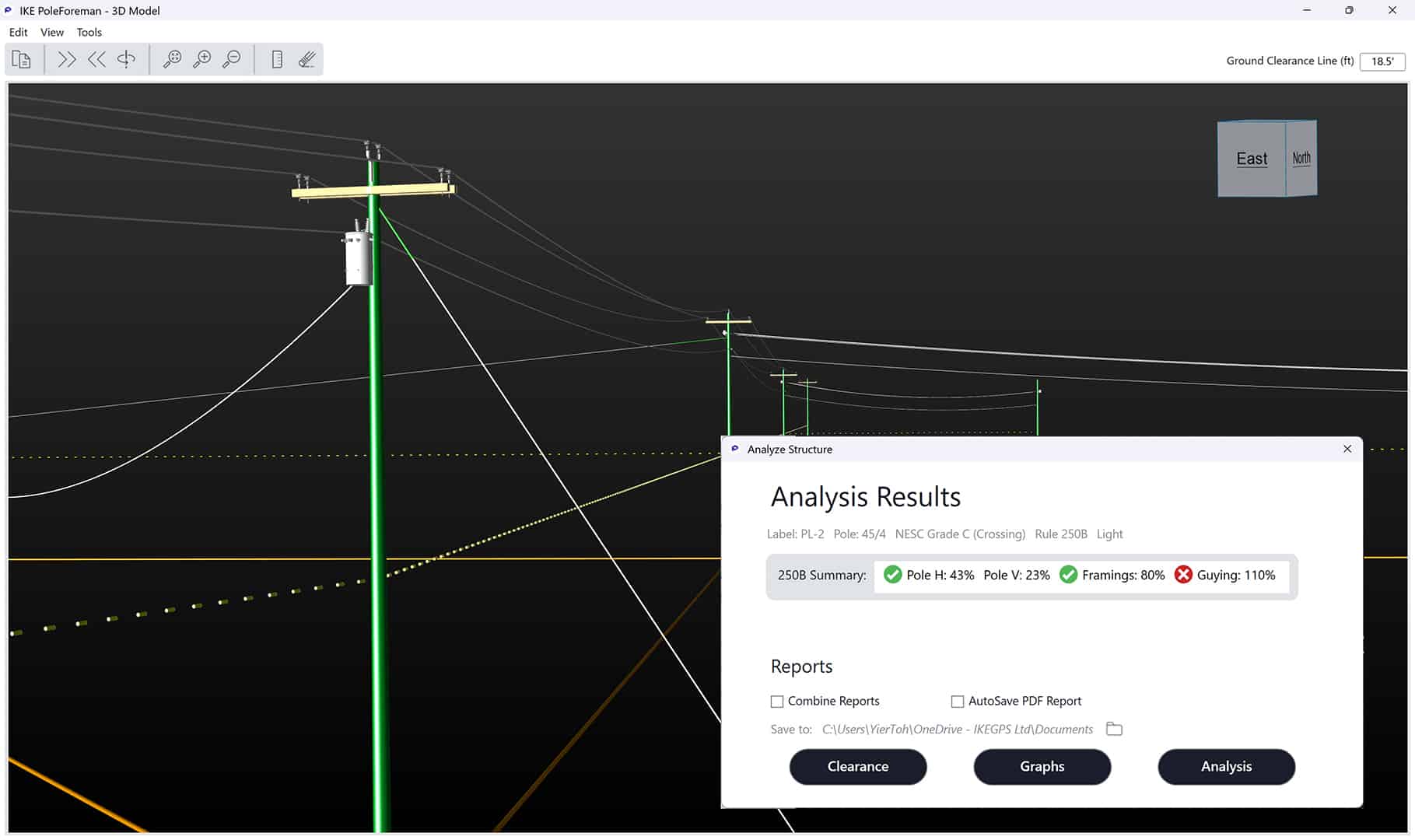Click the 'Pole: 45/4' text
Viewport: 1415px width, 840px height.
(x=860, y=534)
